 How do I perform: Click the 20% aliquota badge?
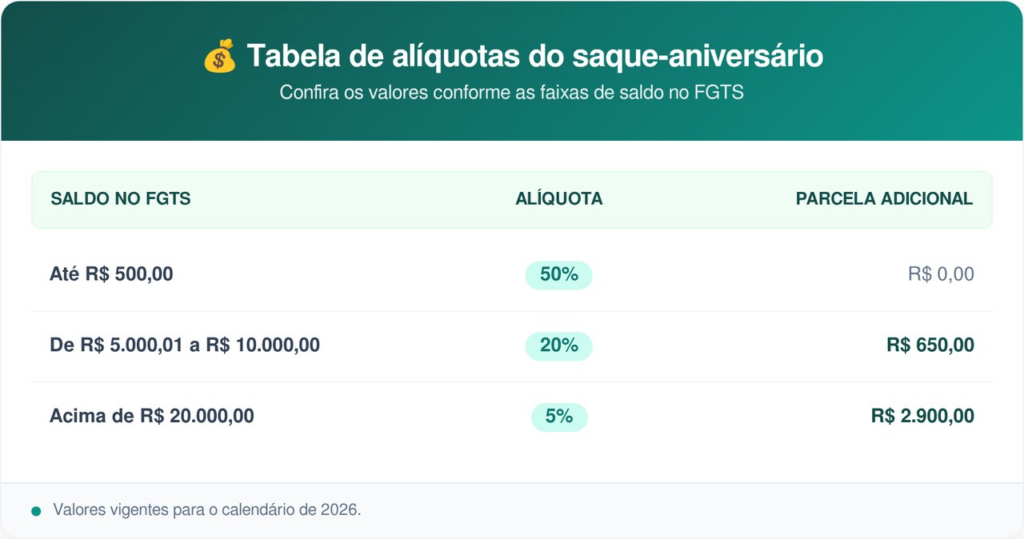pyautogui.click(x=558, y=346)
